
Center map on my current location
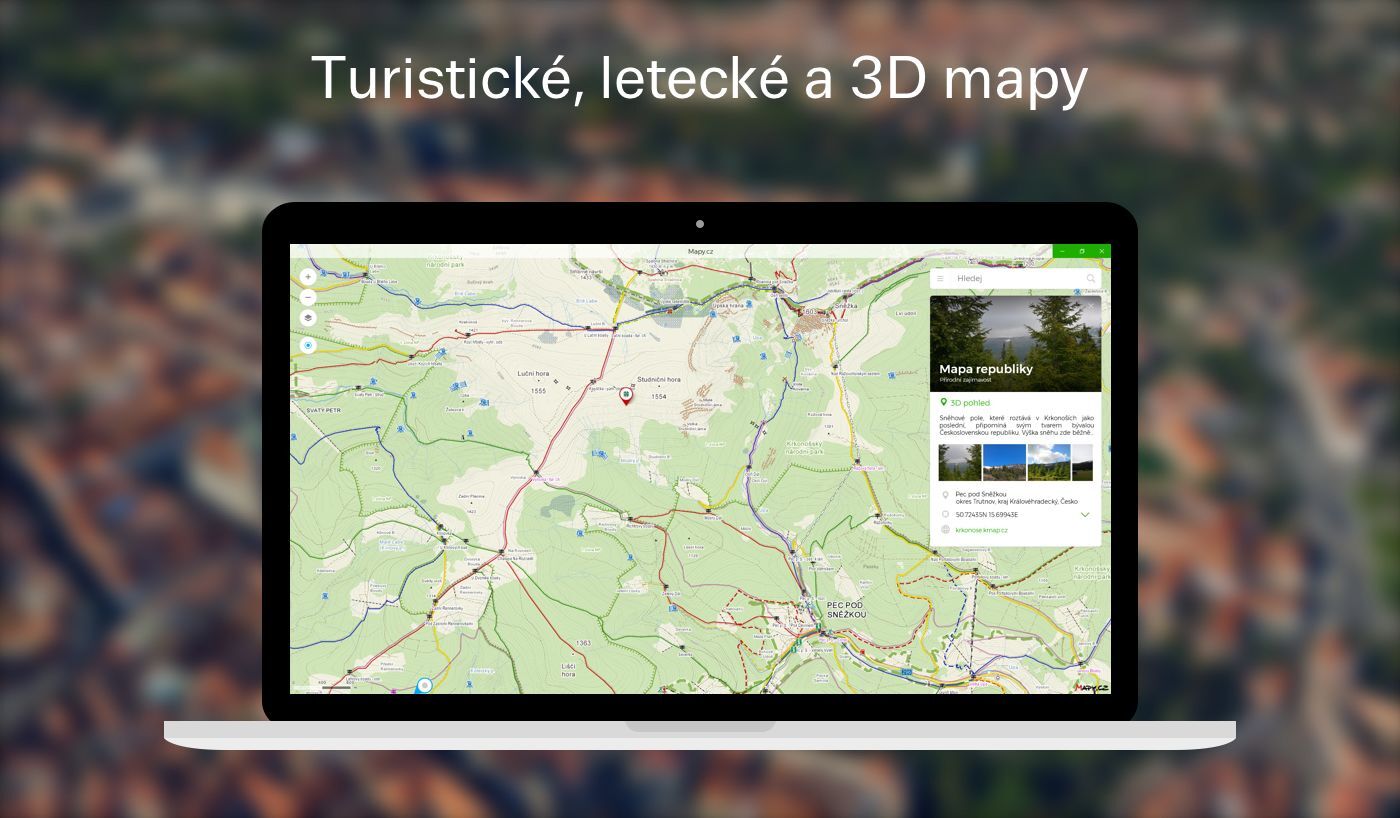[x=308, y=345]
